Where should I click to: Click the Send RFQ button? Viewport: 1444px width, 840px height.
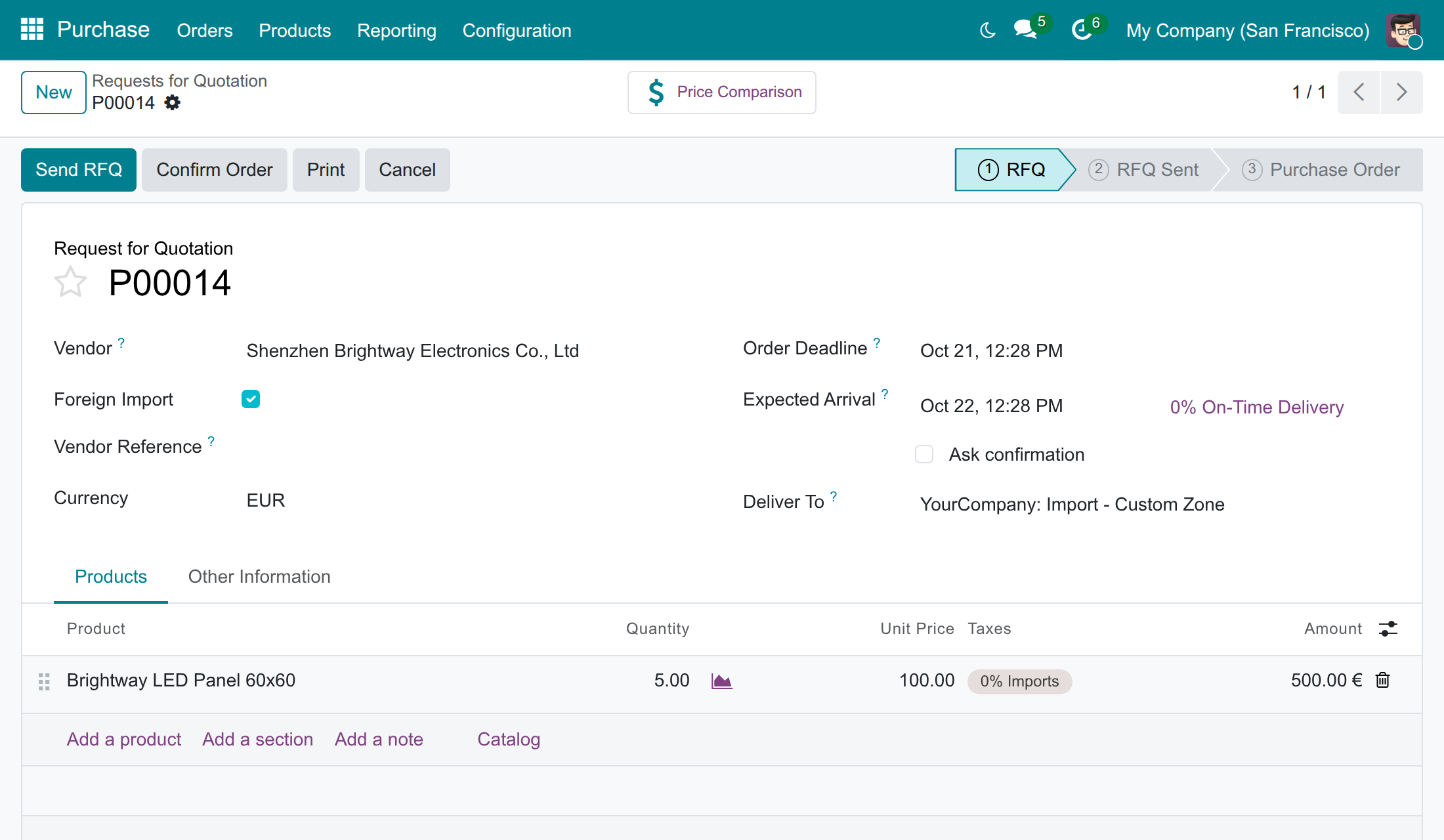click(x=79, y=170)
